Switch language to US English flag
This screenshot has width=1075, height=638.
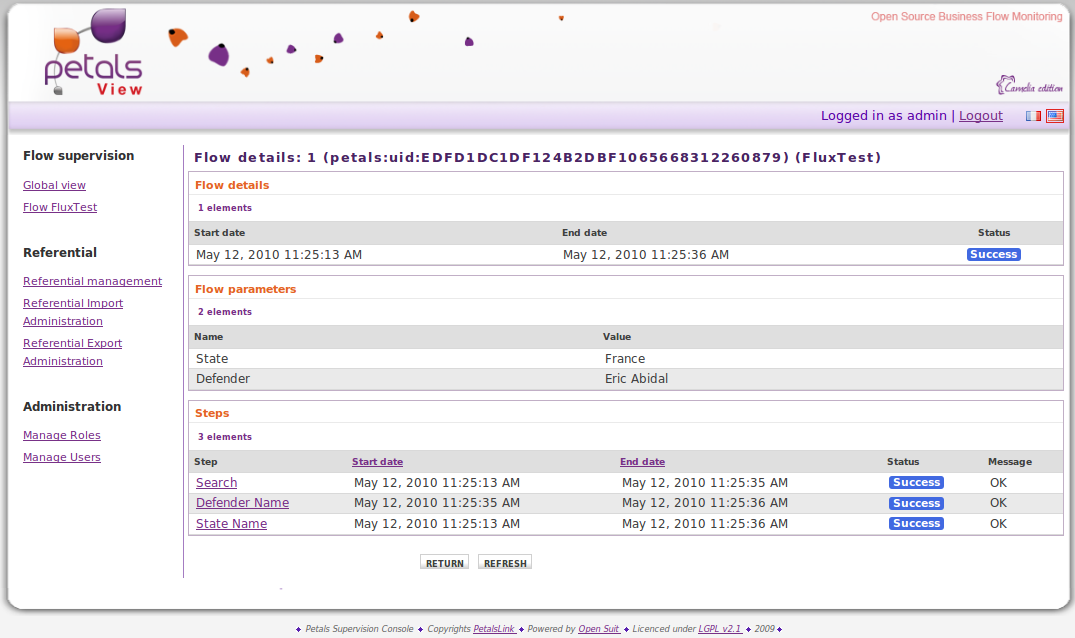point(1054,116)
